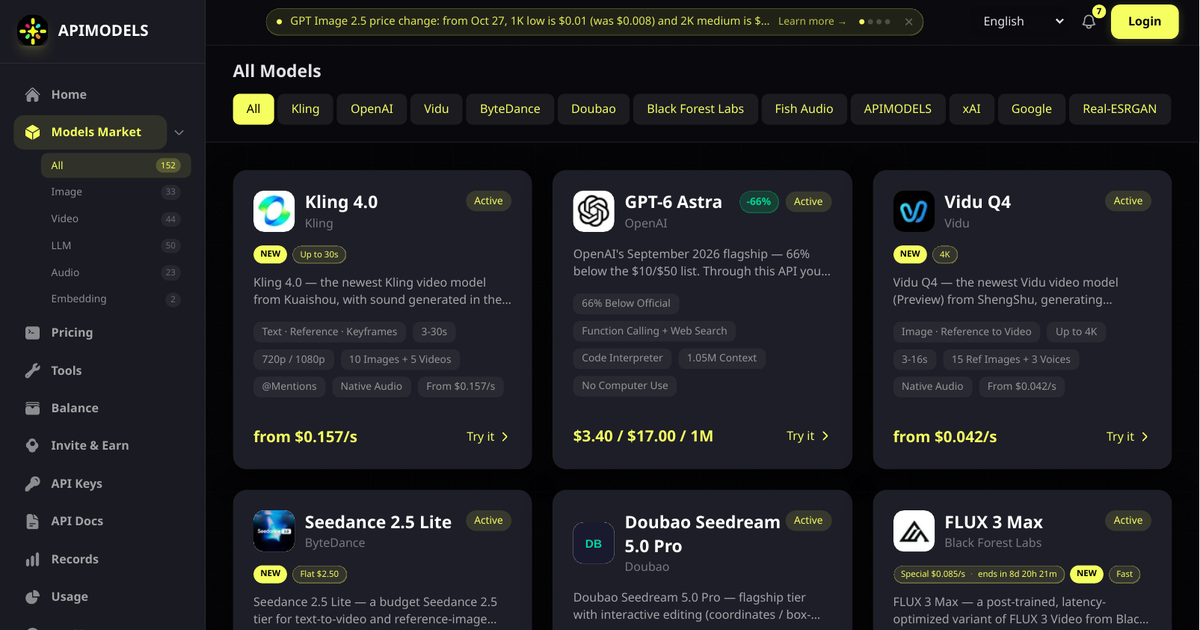Screen dimensions: 1200x630
Task: Select All category in sidebar
Action: (115, 165)
